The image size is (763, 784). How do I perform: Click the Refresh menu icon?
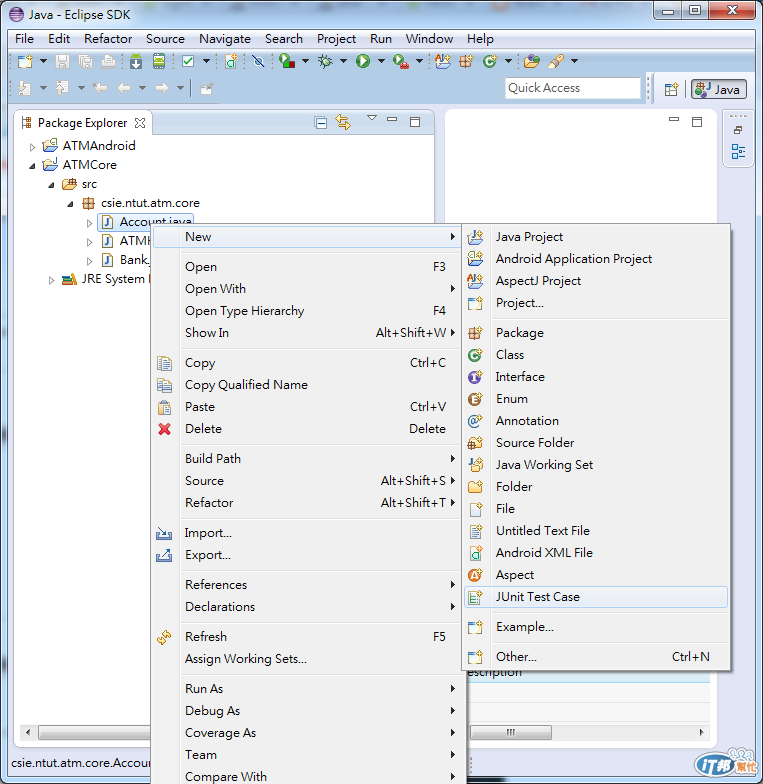164,637
